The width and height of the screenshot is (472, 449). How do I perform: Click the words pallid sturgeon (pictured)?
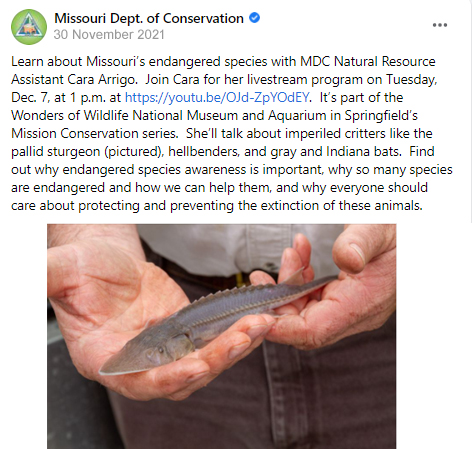pos(87,152)
